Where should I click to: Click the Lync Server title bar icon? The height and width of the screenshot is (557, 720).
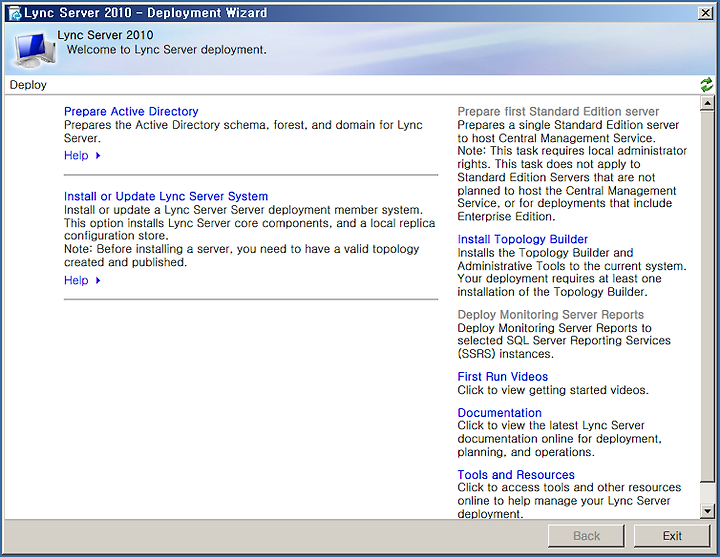pos(15,13)
